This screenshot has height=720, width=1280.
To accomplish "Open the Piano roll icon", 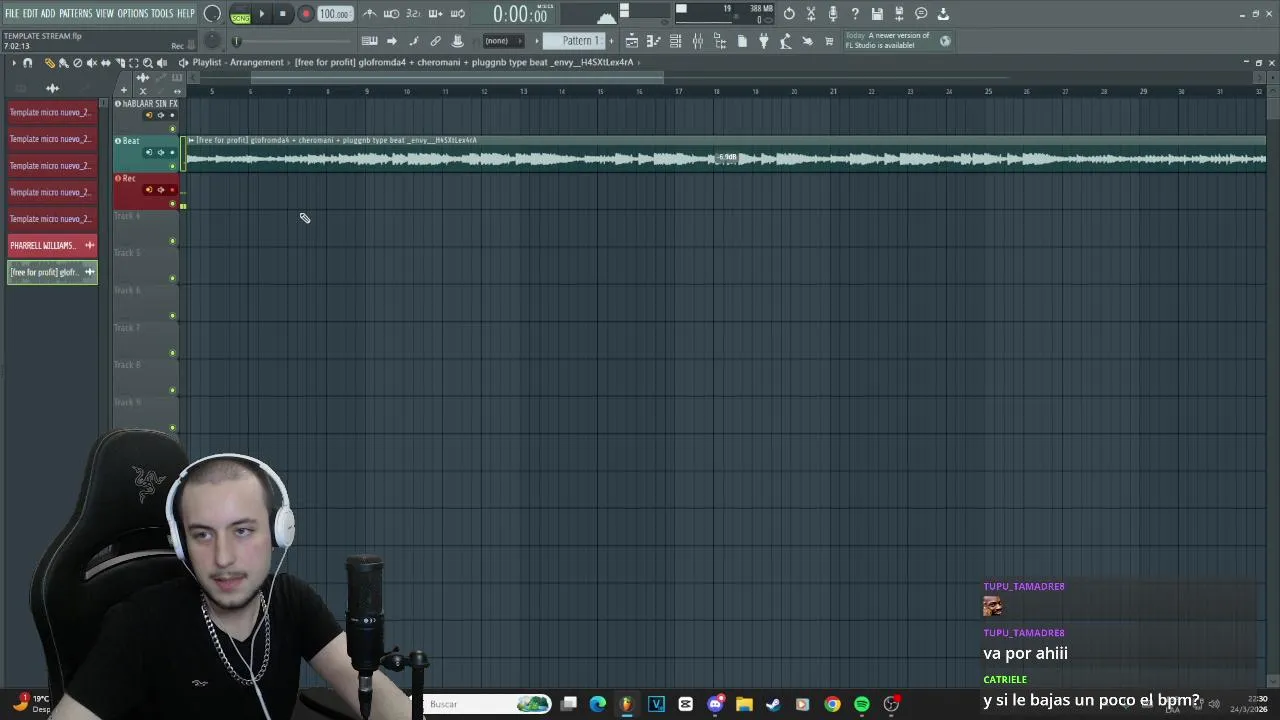I will pos(654,41).
